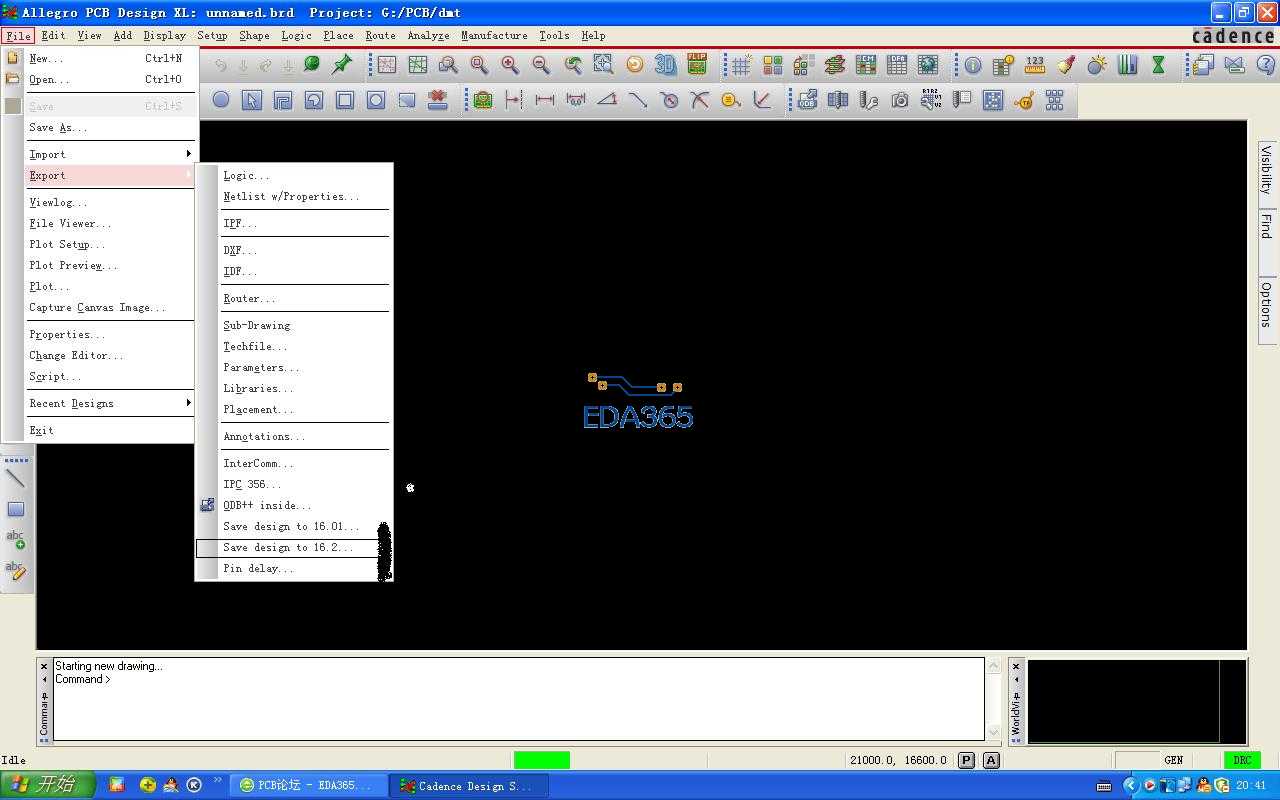This screenshot has width=1280, height=800.
Task: Open the 3D viewer toolbar icon
Action: 665,65
